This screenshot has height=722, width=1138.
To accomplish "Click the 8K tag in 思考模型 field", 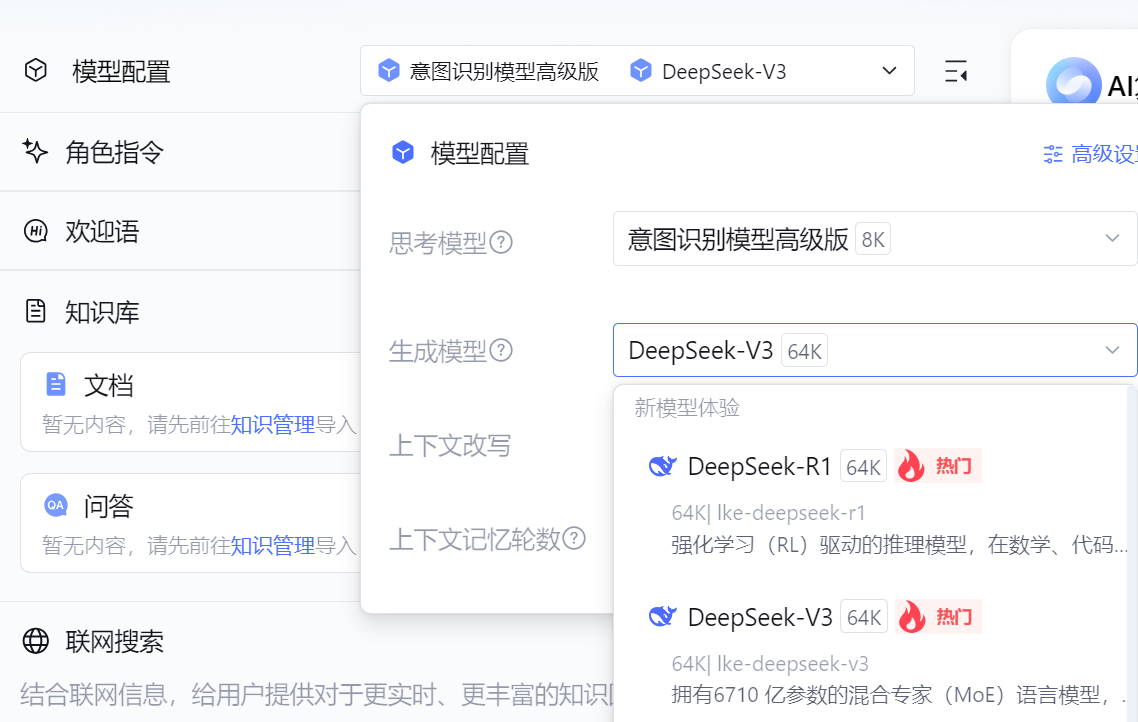I will (873, 239).
